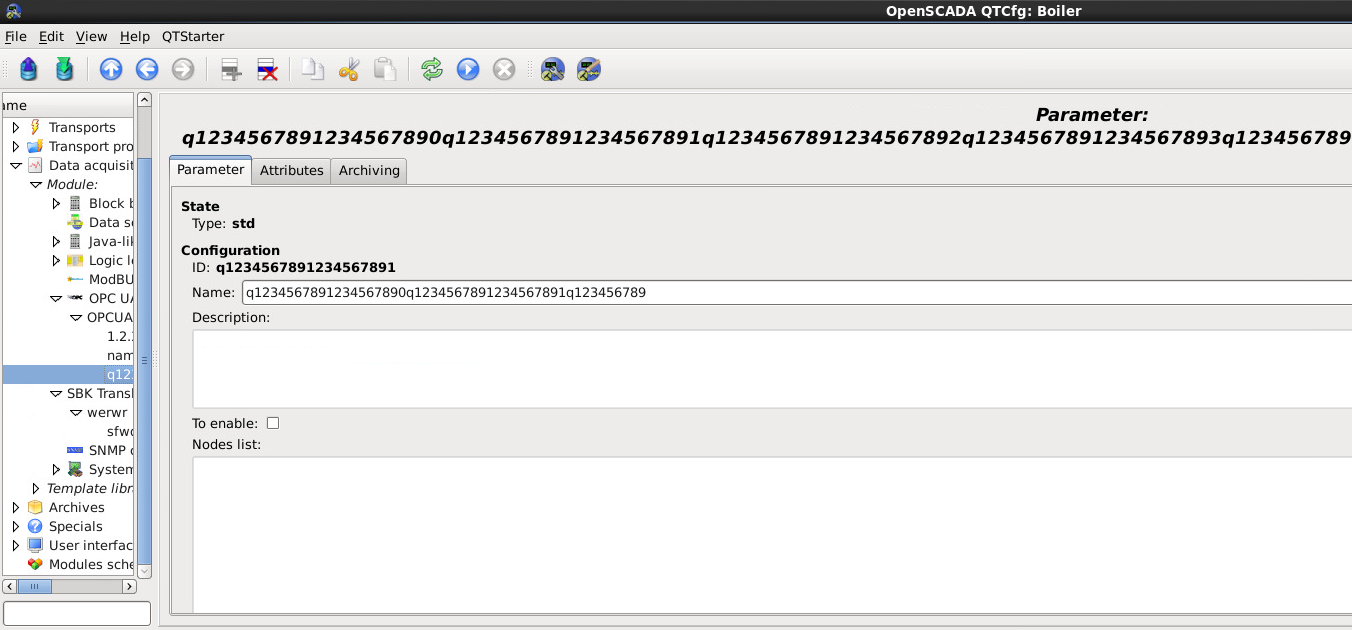The height and width of the screenshot is (630, 1352).
Task: Refresh the page with green arrows icon
Action: point(432,69)
